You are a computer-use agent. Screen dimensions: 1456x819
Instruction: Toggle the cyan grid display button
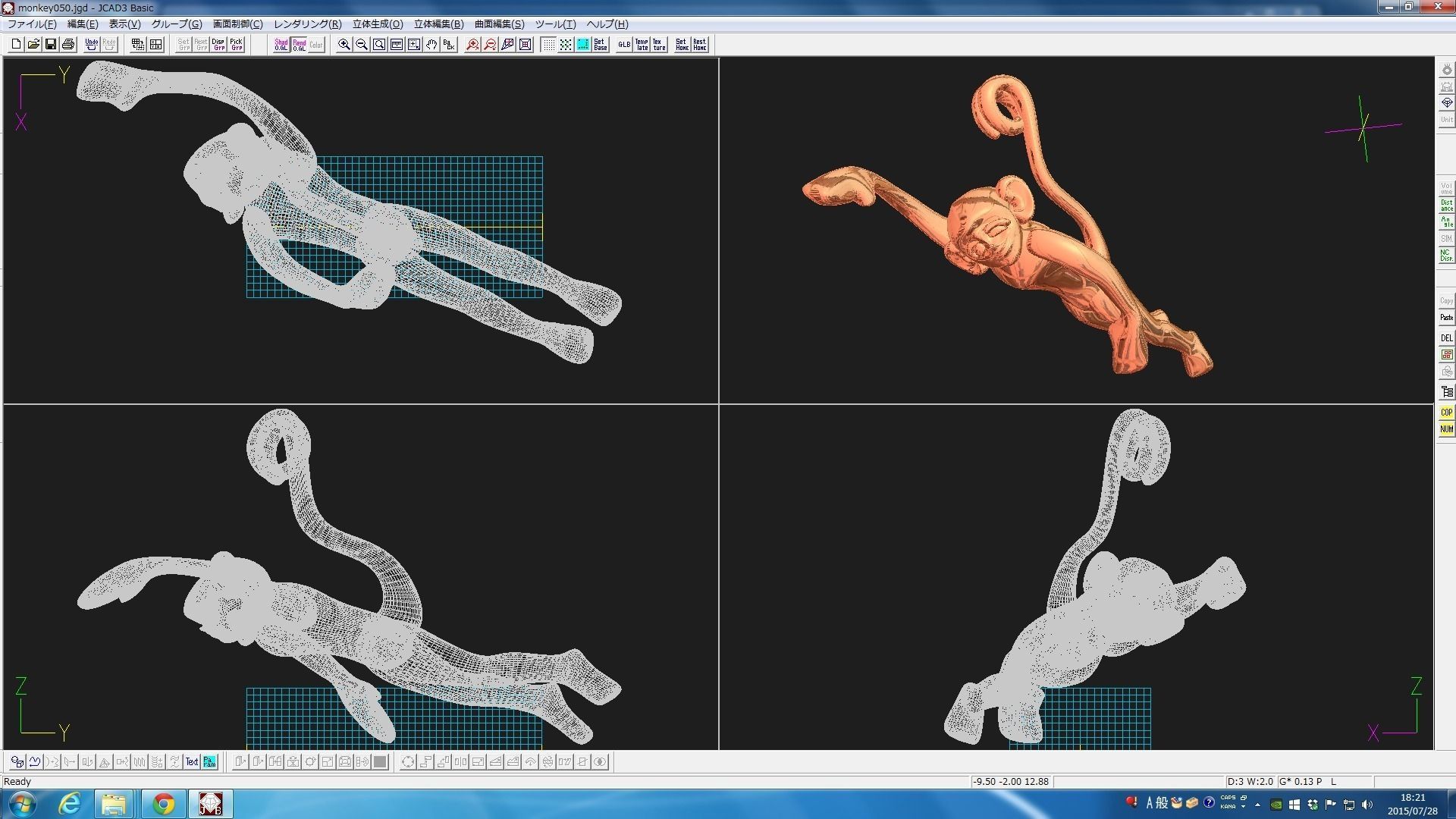click(x=582, y=45)
